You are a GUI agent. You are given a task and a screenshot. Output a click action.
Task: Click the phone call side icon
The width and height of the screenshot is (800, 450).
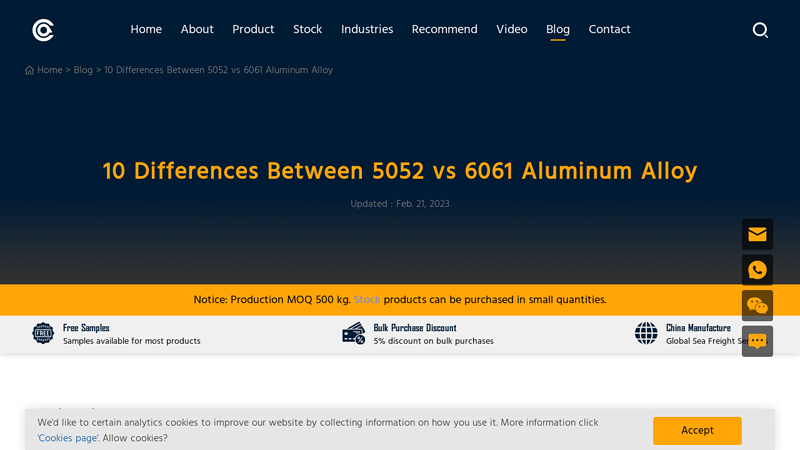[757, 270]
